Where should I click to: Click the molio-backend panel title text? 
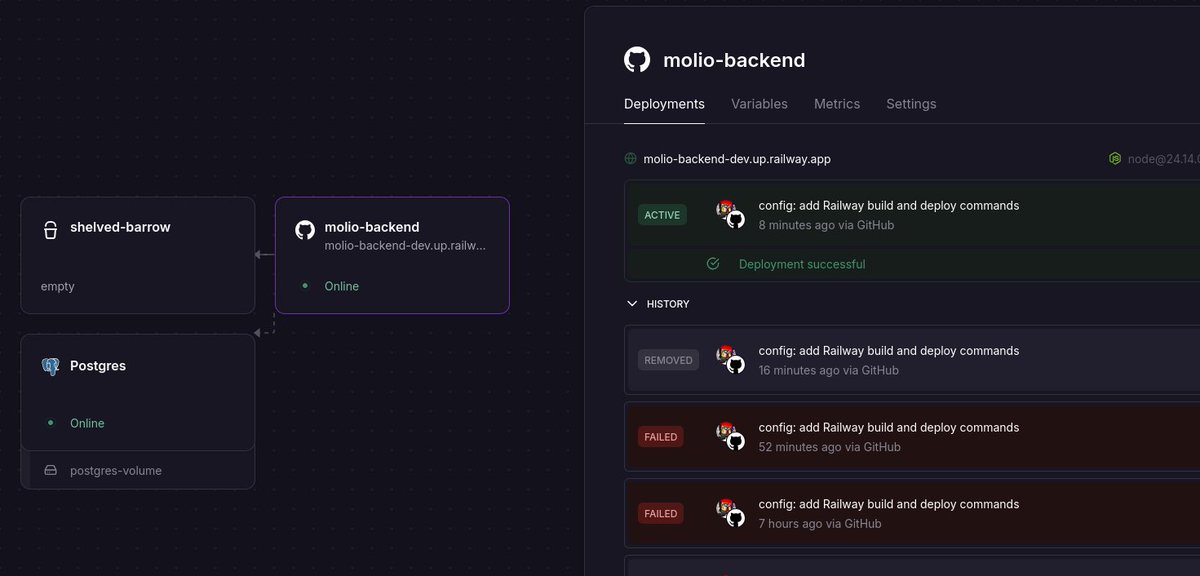tap(734, 60)
